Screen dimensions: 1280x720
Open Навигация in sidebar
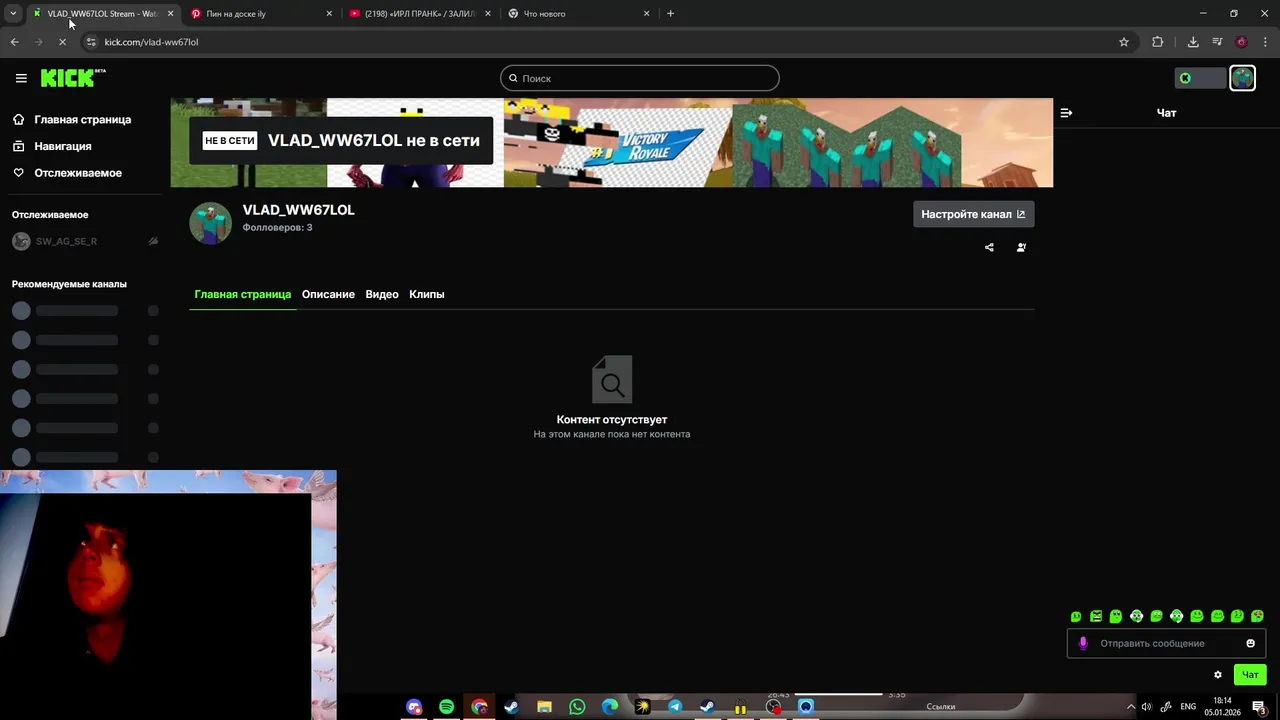[x=52, y=146]
